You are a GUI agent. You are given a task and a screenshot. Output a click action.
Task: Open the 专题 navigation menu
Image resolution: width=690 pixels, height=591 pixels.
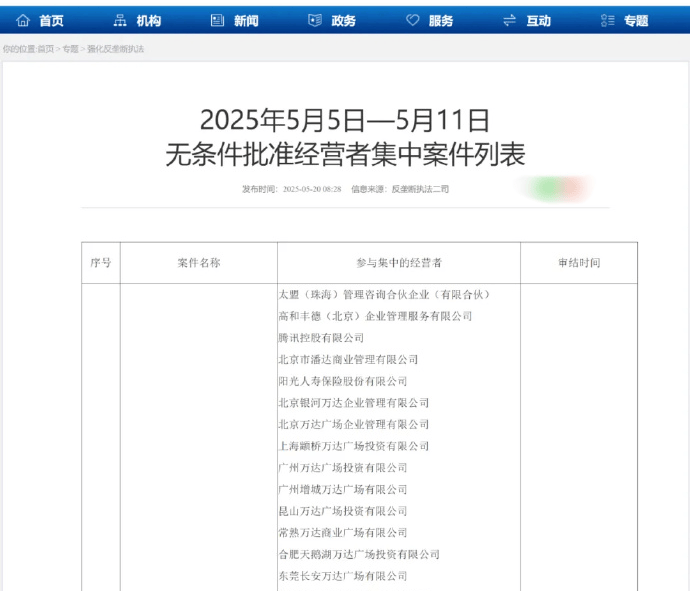pos(636,21)
